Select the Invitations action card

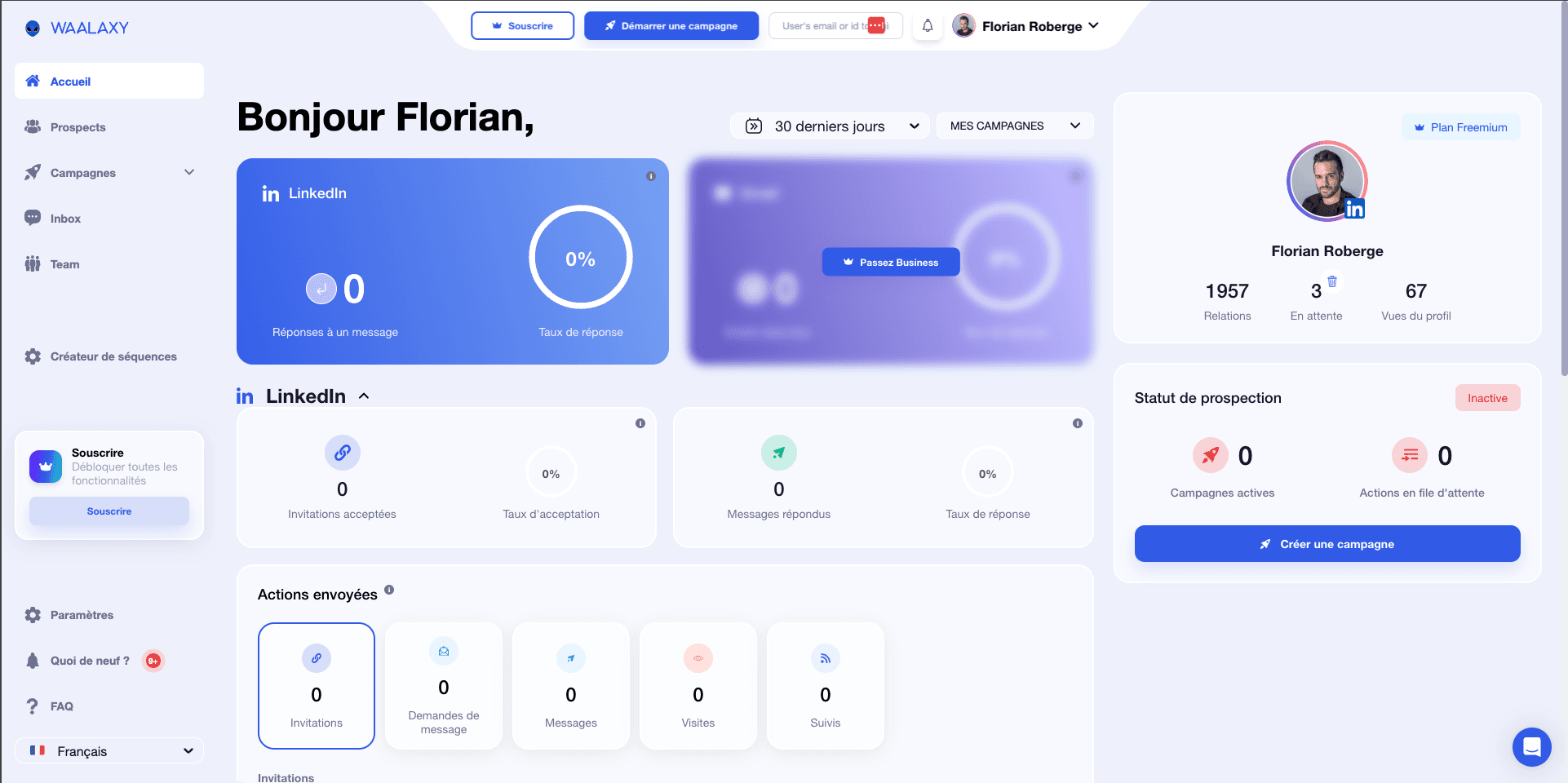click(x=317, y=686)
